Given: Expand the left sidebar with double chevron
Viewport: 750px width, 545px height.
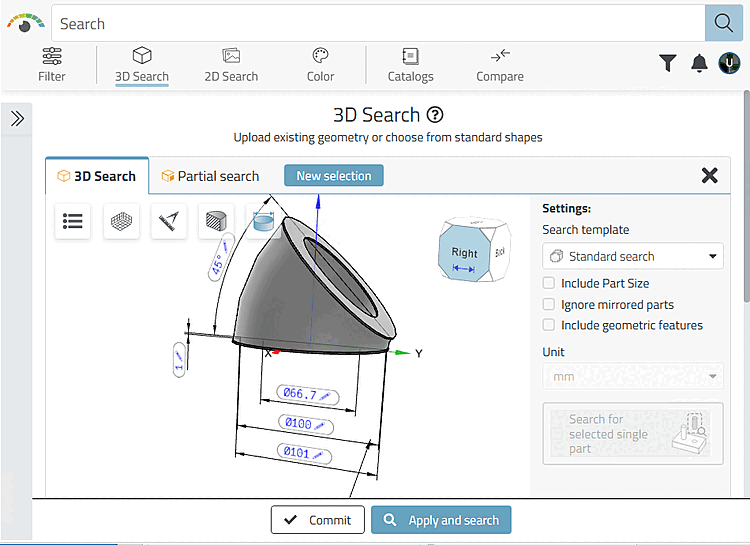Looking at the screenshot, I should point(17,118).
